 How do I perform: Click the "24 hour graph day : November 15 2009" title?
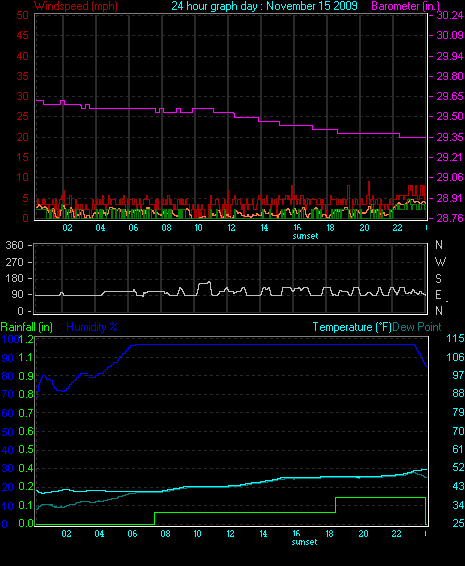(x=265, y=6)
